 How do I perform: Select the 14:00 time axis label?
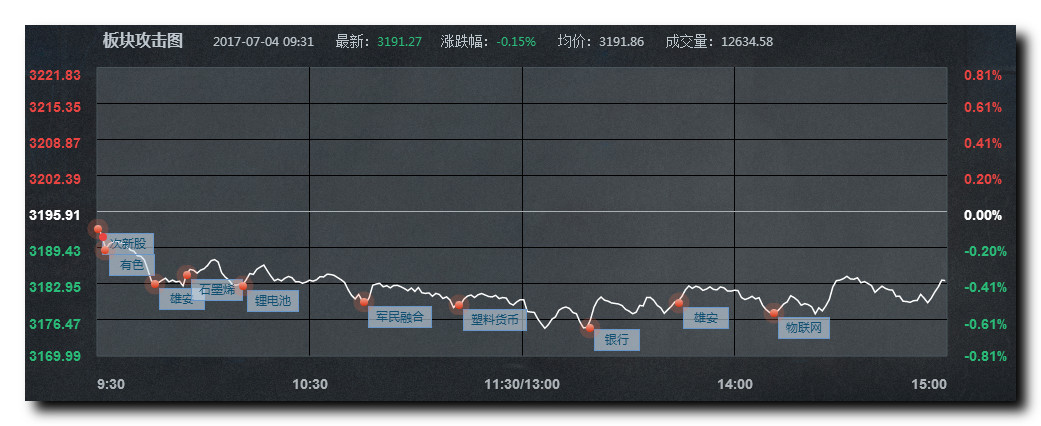(x=735, y=384)
